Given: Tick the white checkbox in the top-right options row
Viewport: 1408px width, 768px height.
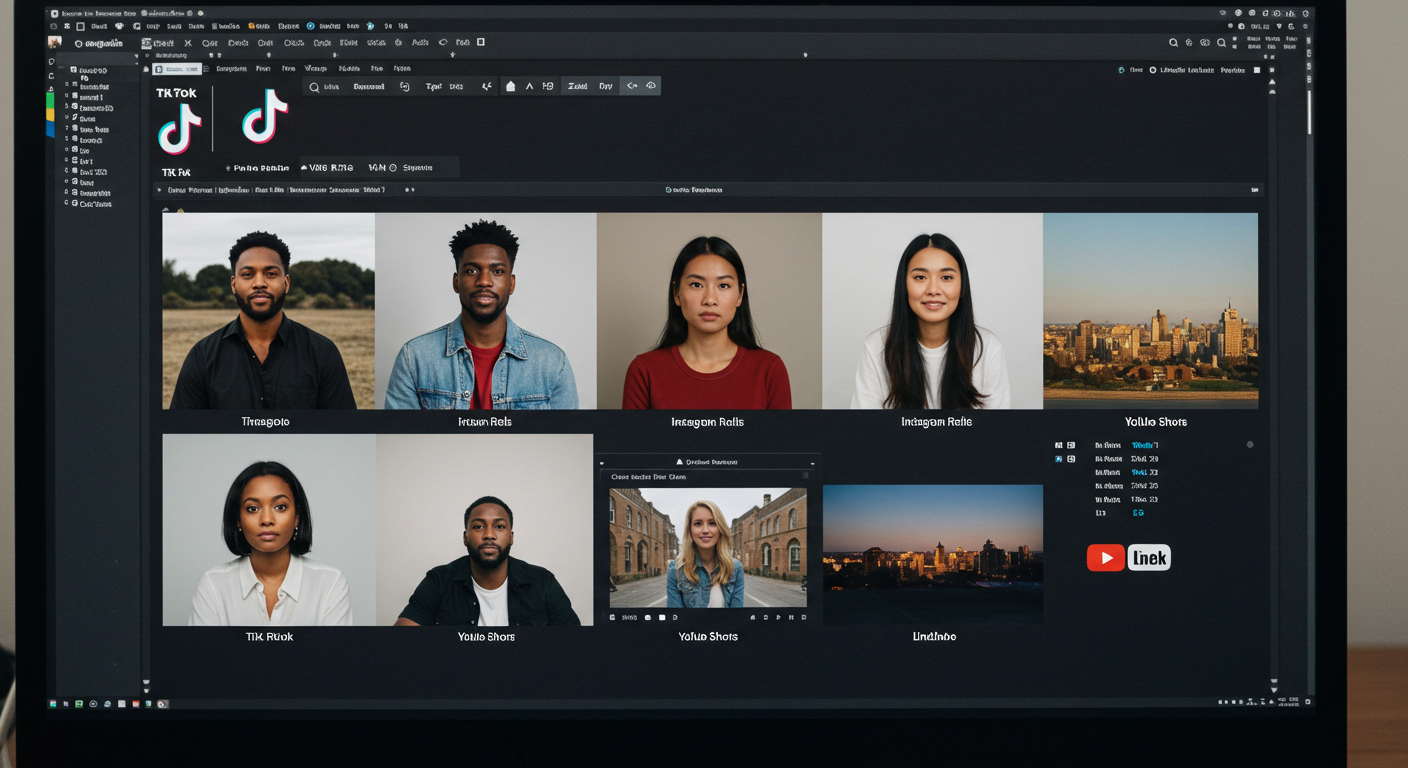Looking at the screenshot, I should (x=1257, y=71).
